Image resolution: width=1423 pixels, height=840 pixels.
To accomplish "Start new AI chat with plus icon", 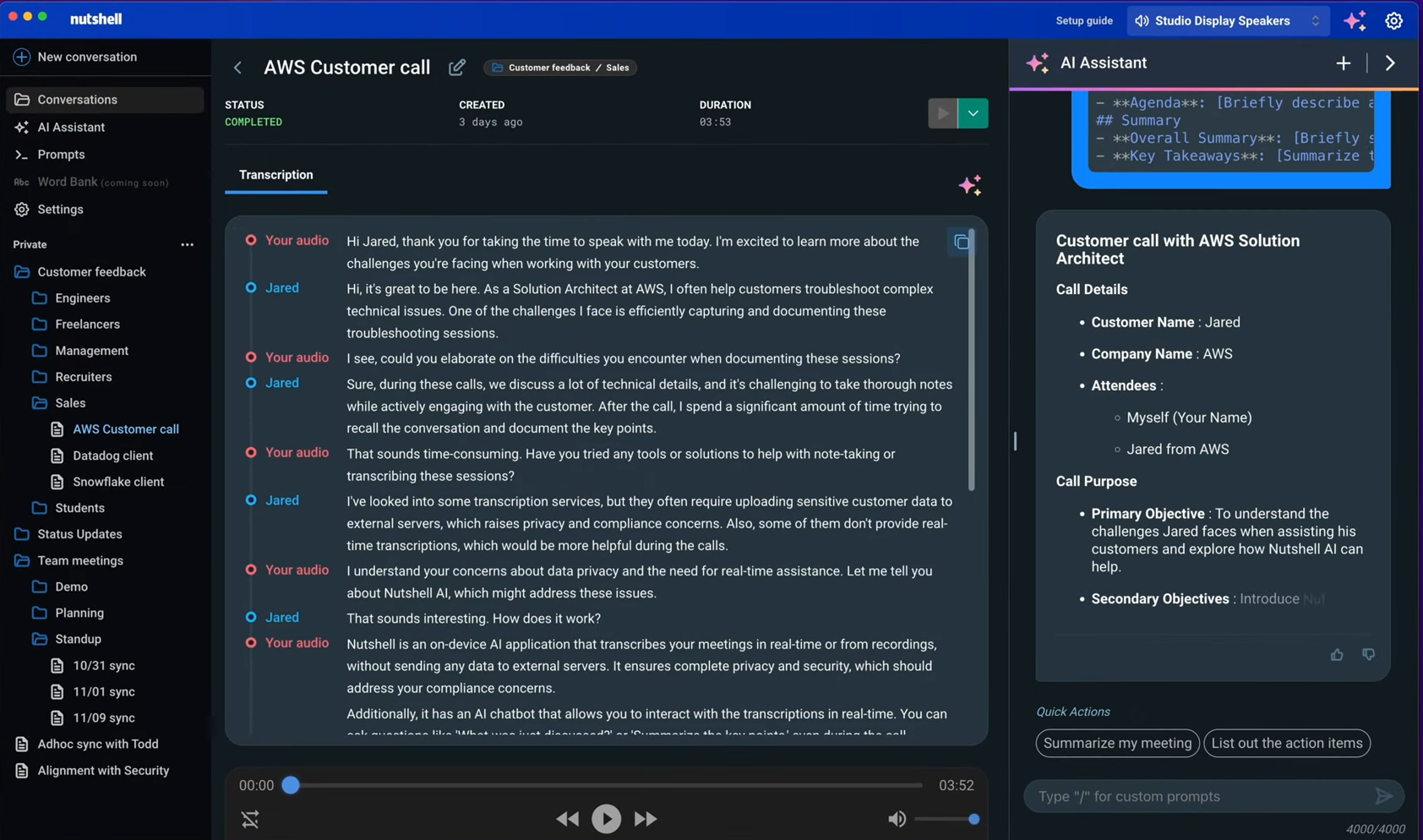I will tap(1343, 63).
